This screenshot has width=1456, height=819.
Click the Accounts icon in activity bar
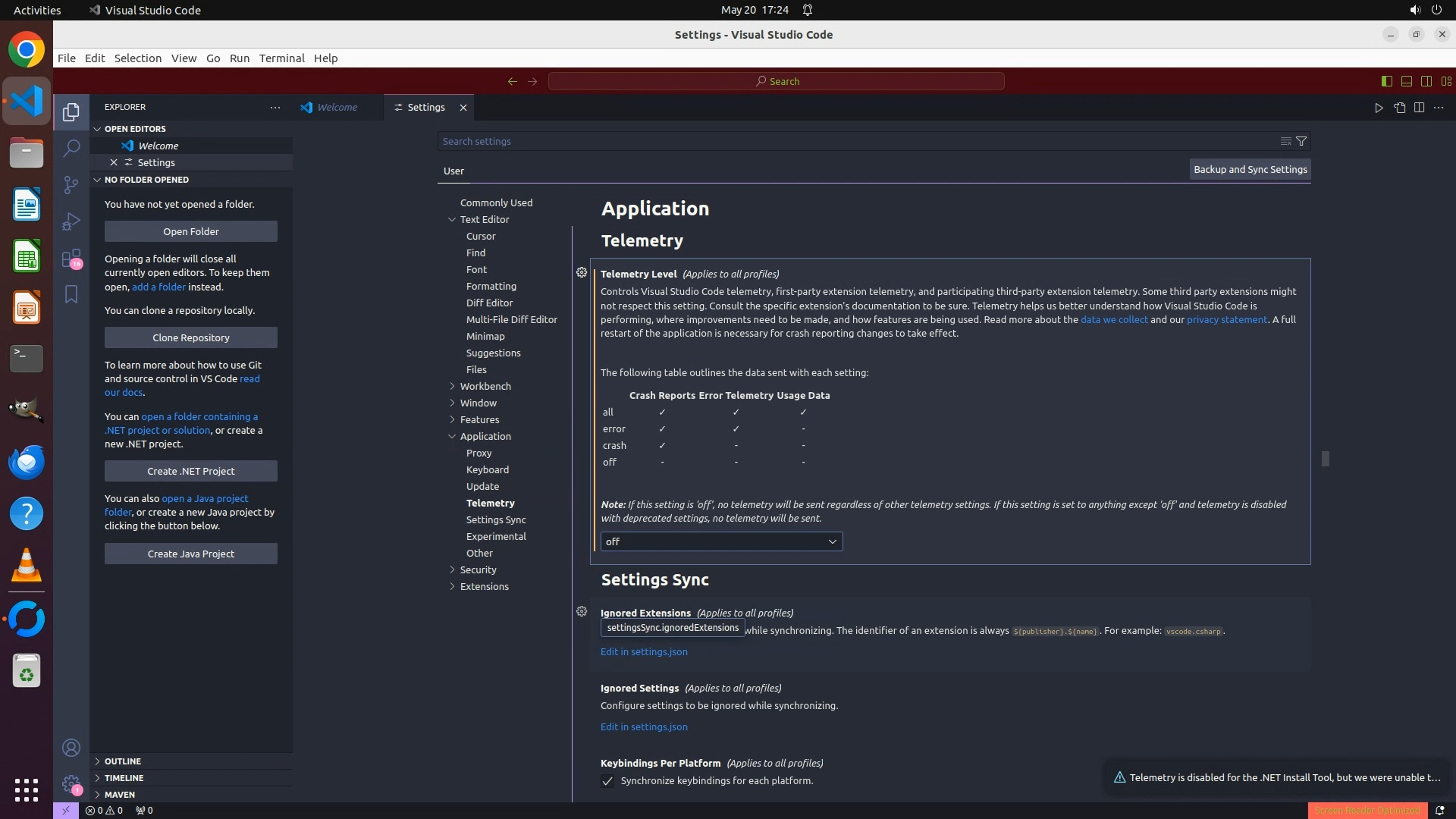[x=71, y=748]
